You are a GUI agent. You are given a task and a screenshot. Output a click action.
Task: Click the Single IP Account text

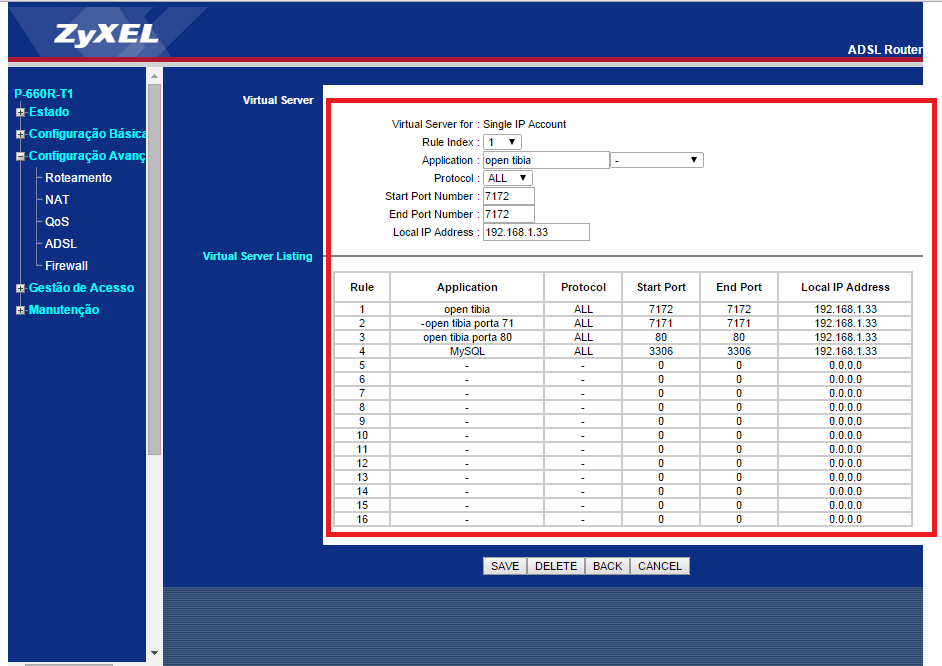[524, 124]
